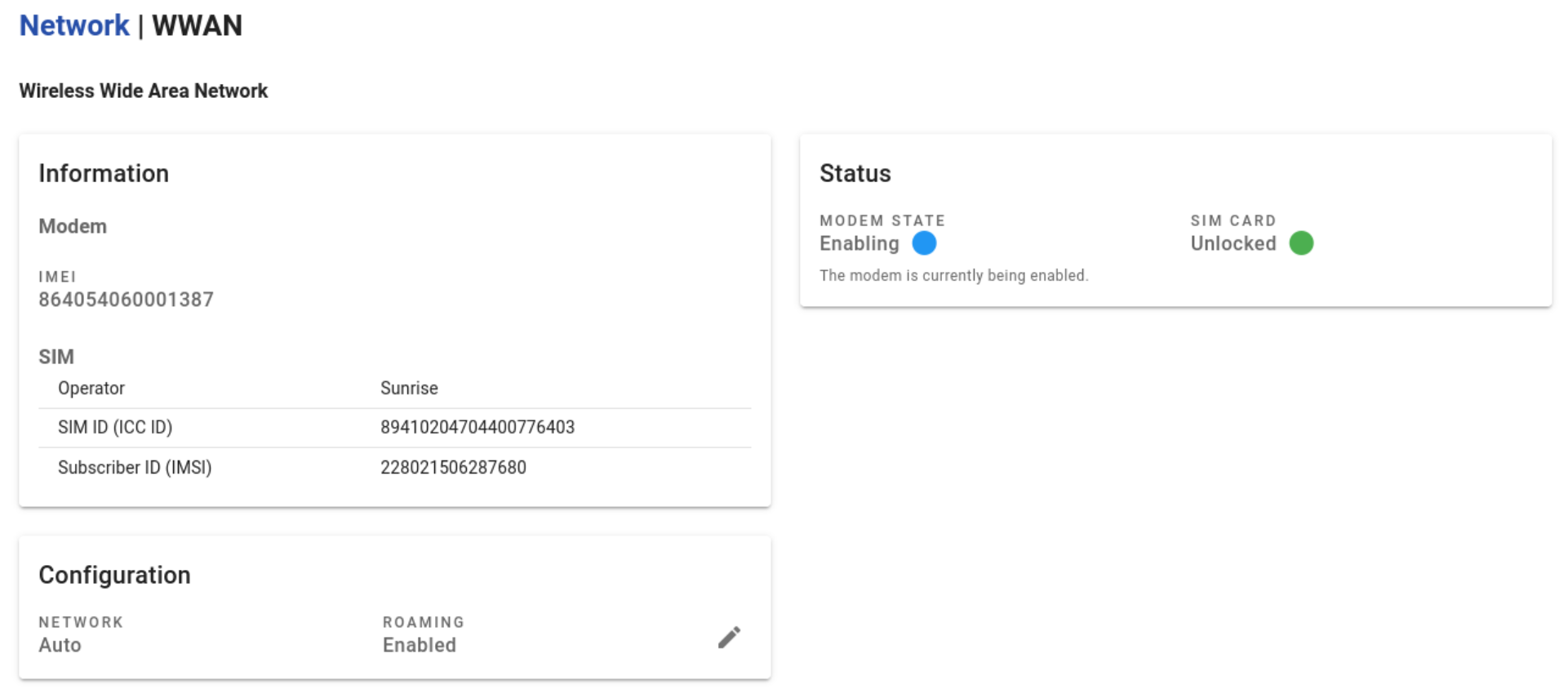Open the Network breadcrumb link

pyautogui.click(x=74, y=25)
